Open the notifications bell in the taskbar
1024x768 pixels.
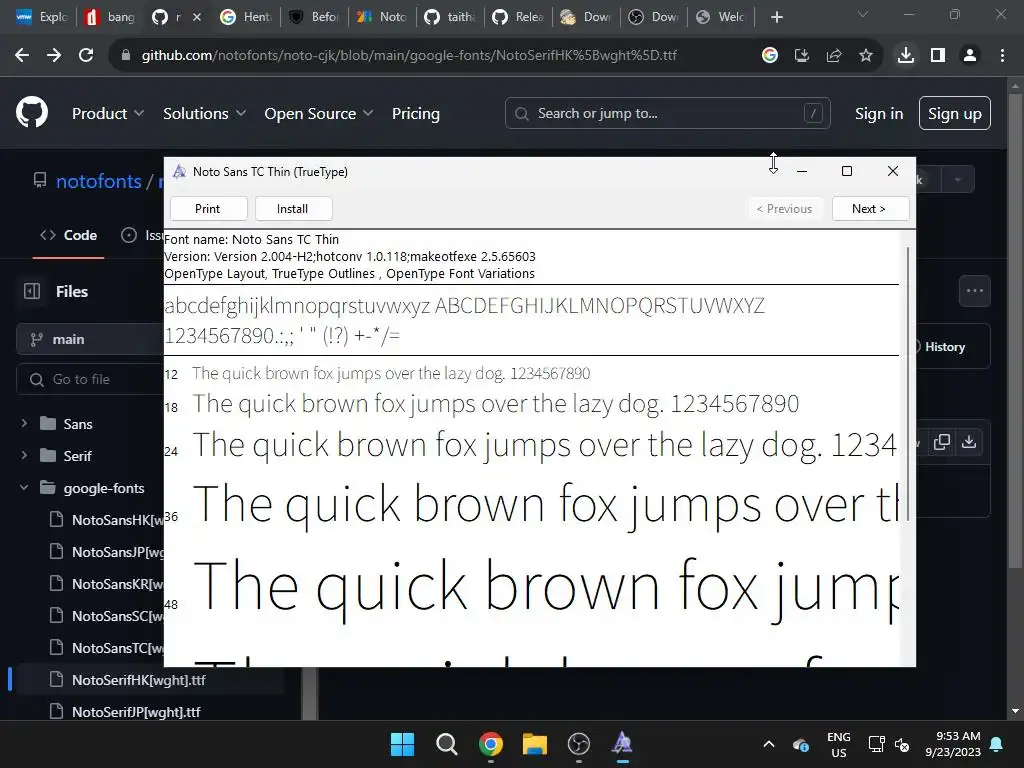coord(997,744)
